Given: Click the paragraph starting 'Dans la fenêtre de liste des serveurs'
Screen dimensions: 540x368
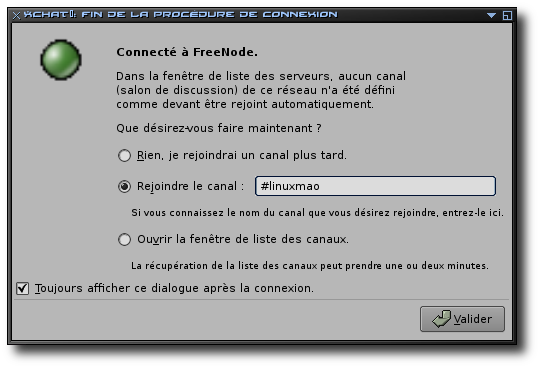Looking at the screenshot, I should [261, 90].
